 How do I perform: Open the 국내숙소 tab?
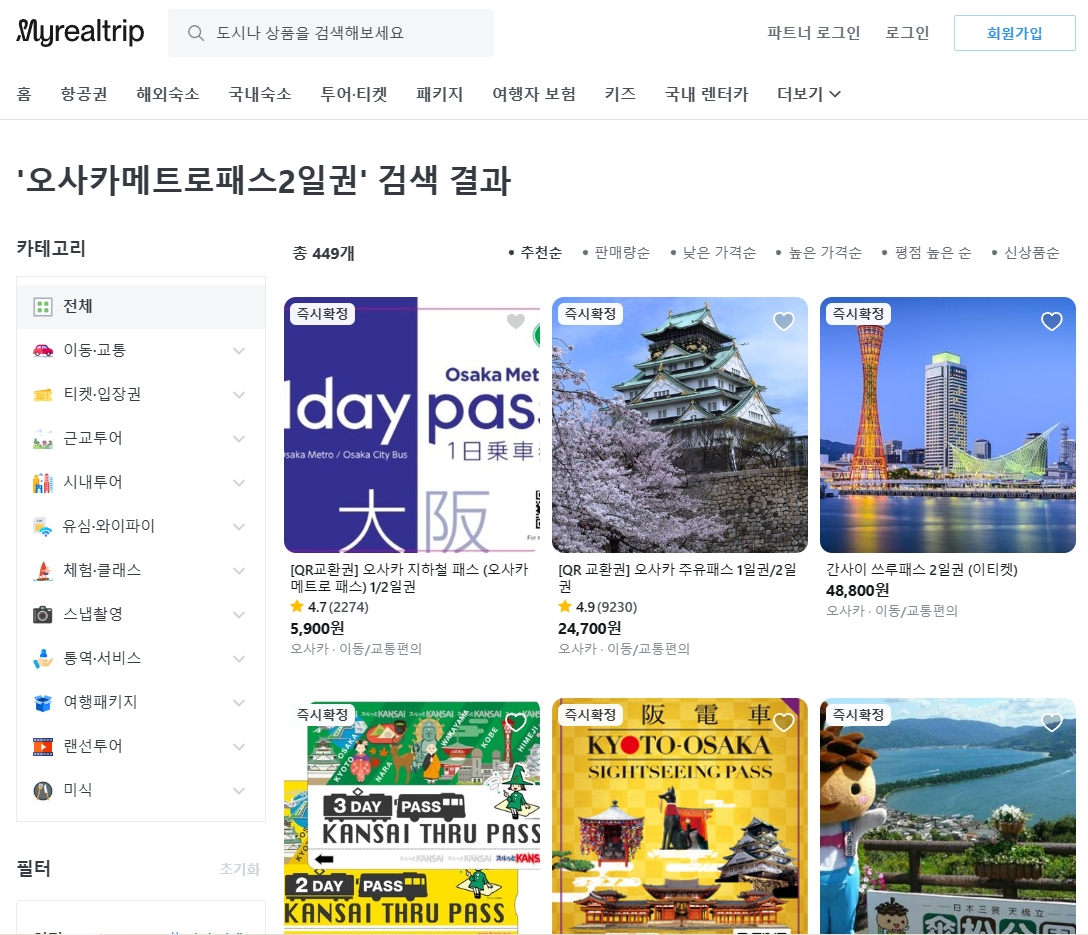[260, 94]
